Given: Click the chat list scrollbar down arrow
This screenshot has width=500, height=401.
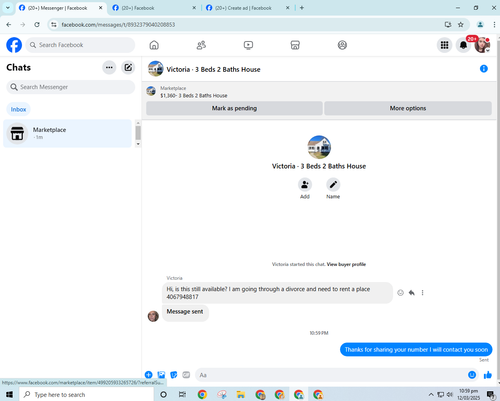Looking at the screenshot, I should [138, 144].
